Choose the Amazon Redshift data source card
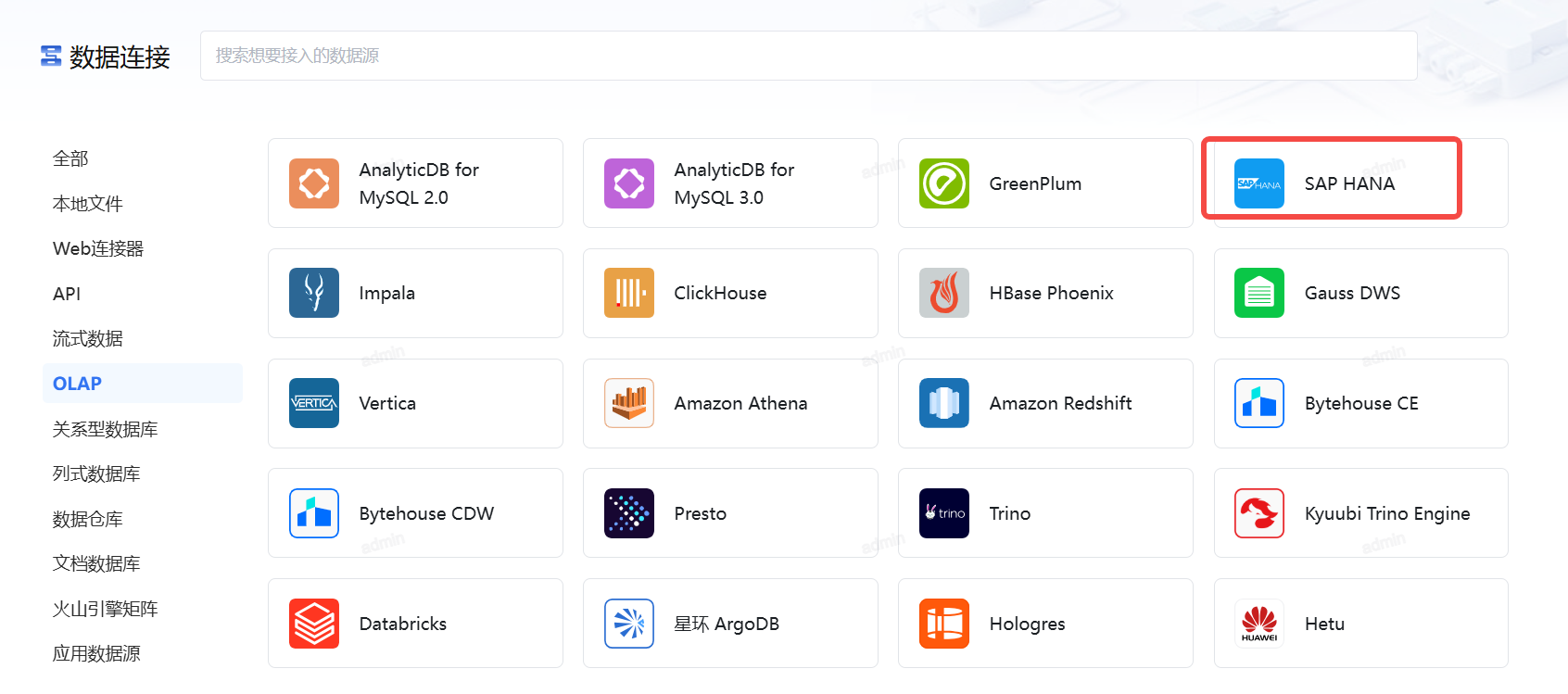The width and height of the screenshot is (1568, 694). tap(1044, 403)
